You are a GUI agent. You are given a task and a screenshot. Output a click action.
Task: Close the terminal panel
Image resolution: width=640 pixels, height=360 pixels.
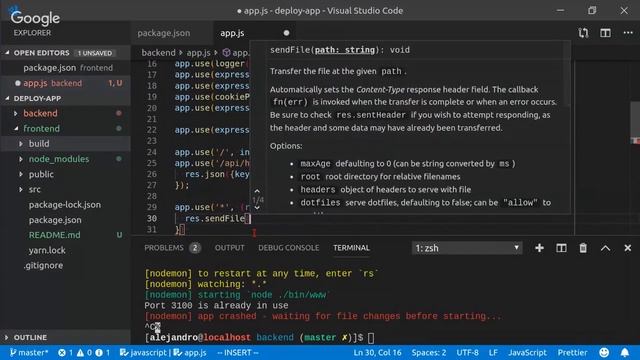(x=628, y=248)
